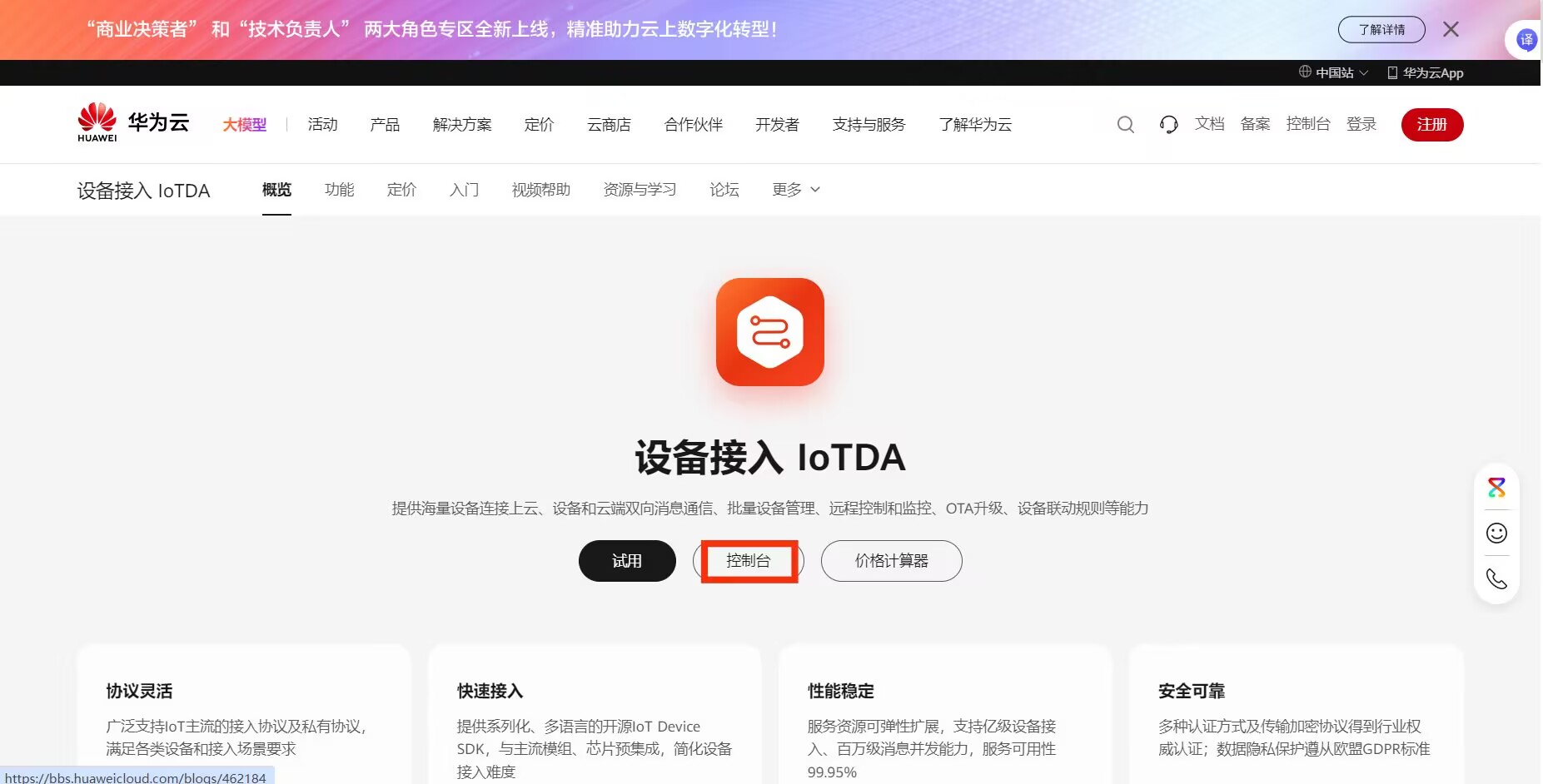
Task: Click the 协议灵活 card heading
Action: pos(139,691)
